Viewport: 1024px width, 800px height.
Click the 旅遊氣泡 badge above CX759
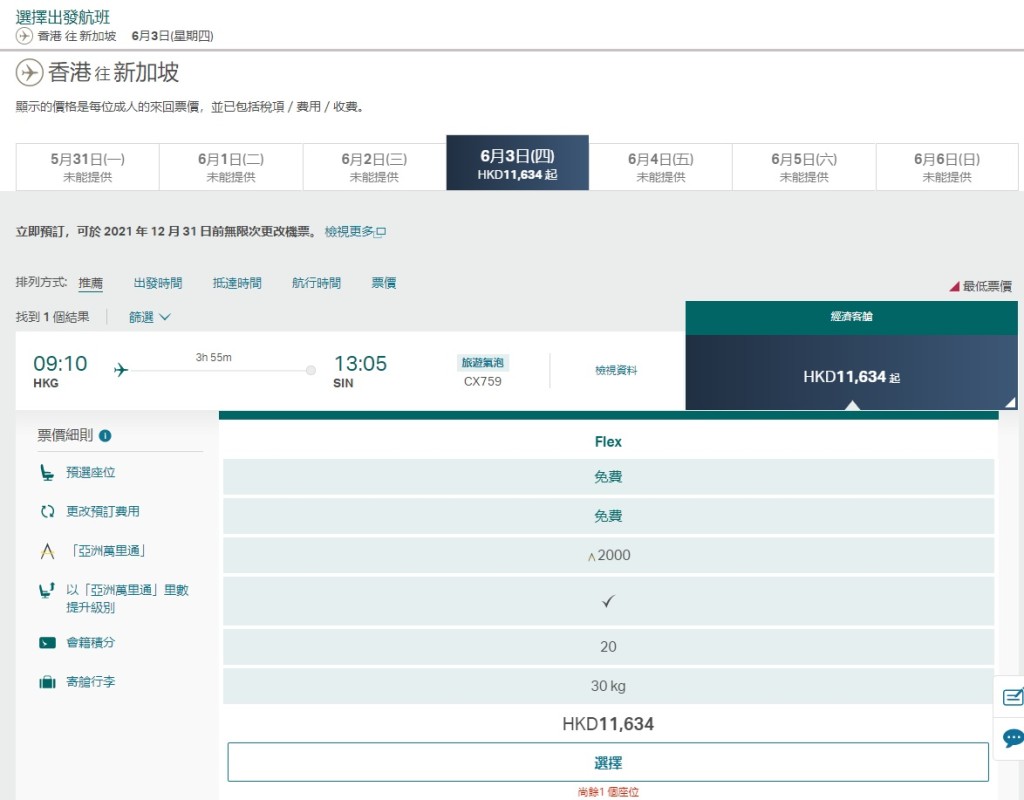(x=483, y=363)
